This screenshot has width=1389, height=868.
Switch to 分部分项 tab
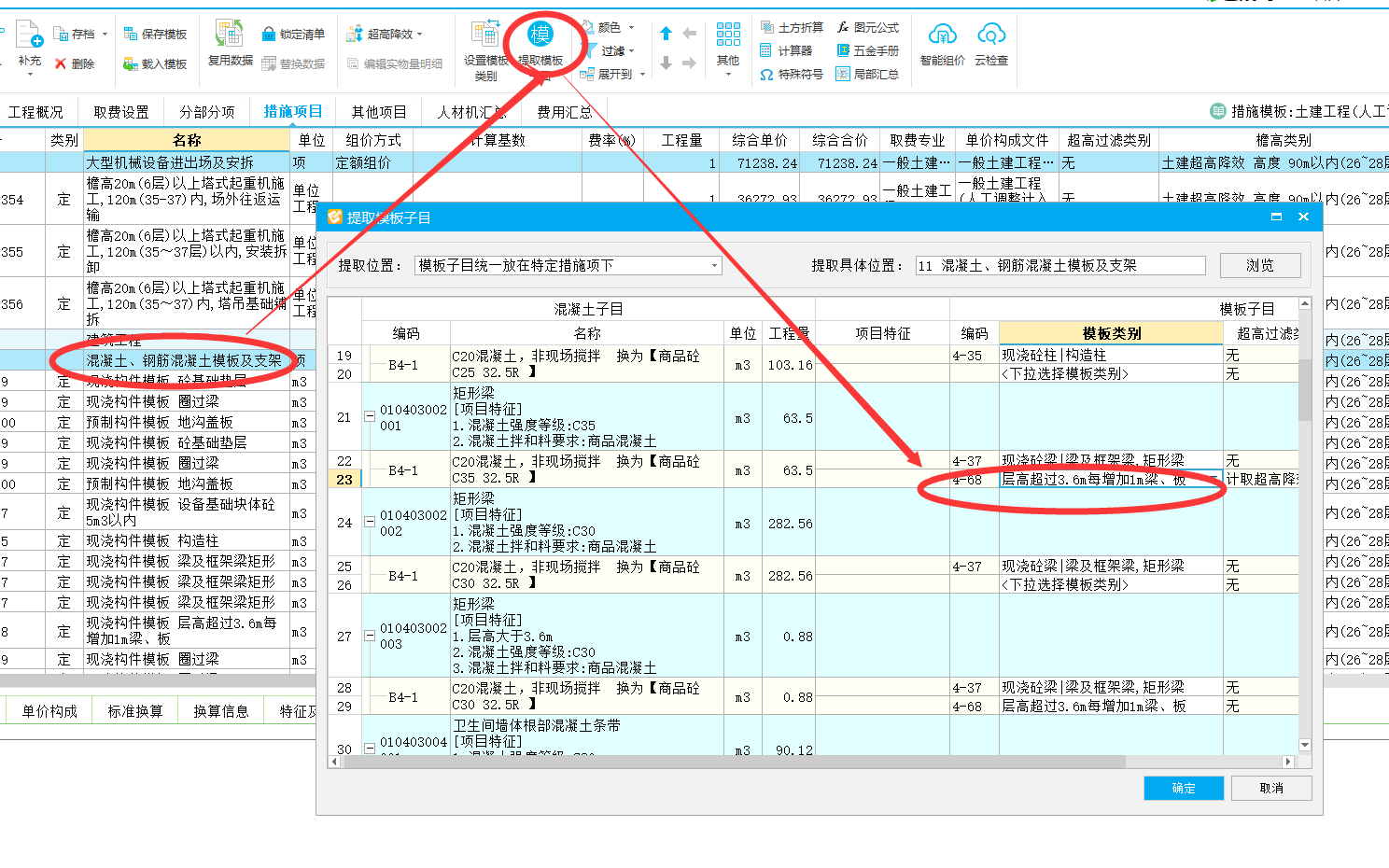click(207, 112)
